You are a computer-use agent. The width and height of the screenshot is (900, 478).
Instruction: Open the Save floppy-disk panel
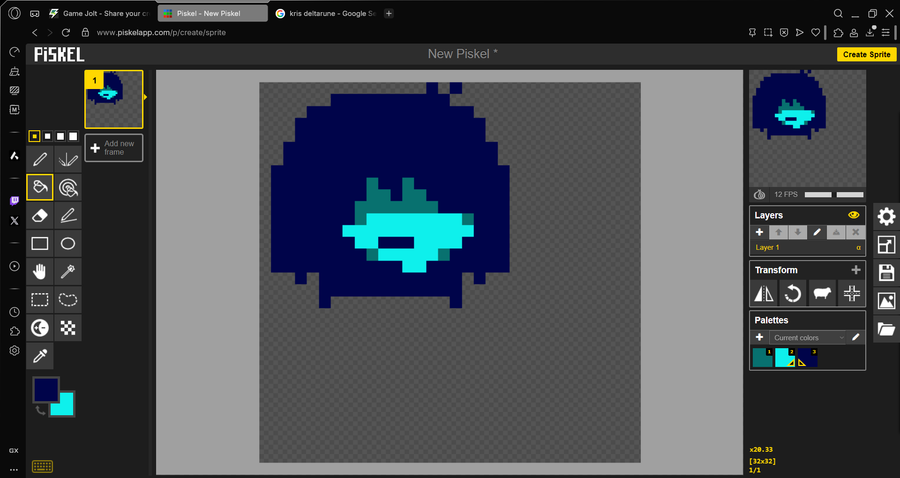886,273
